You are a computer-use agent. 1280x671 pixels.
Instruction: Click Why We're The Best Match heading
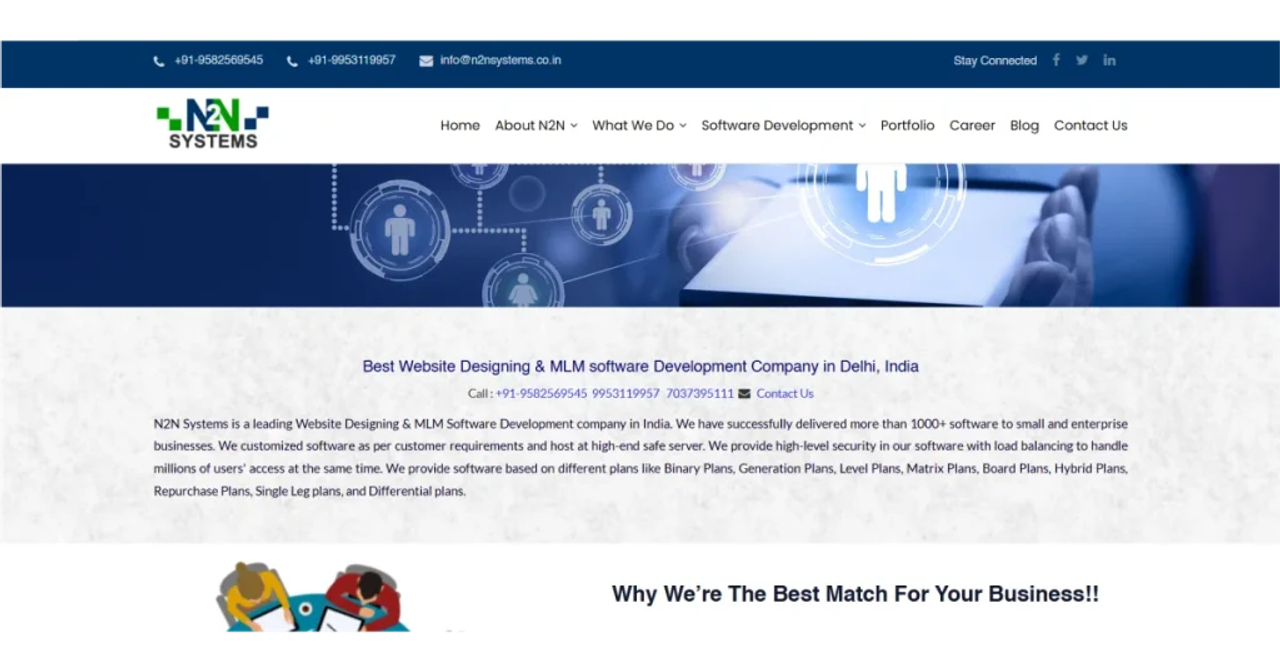pyautogui.click(x=855, y=594)
